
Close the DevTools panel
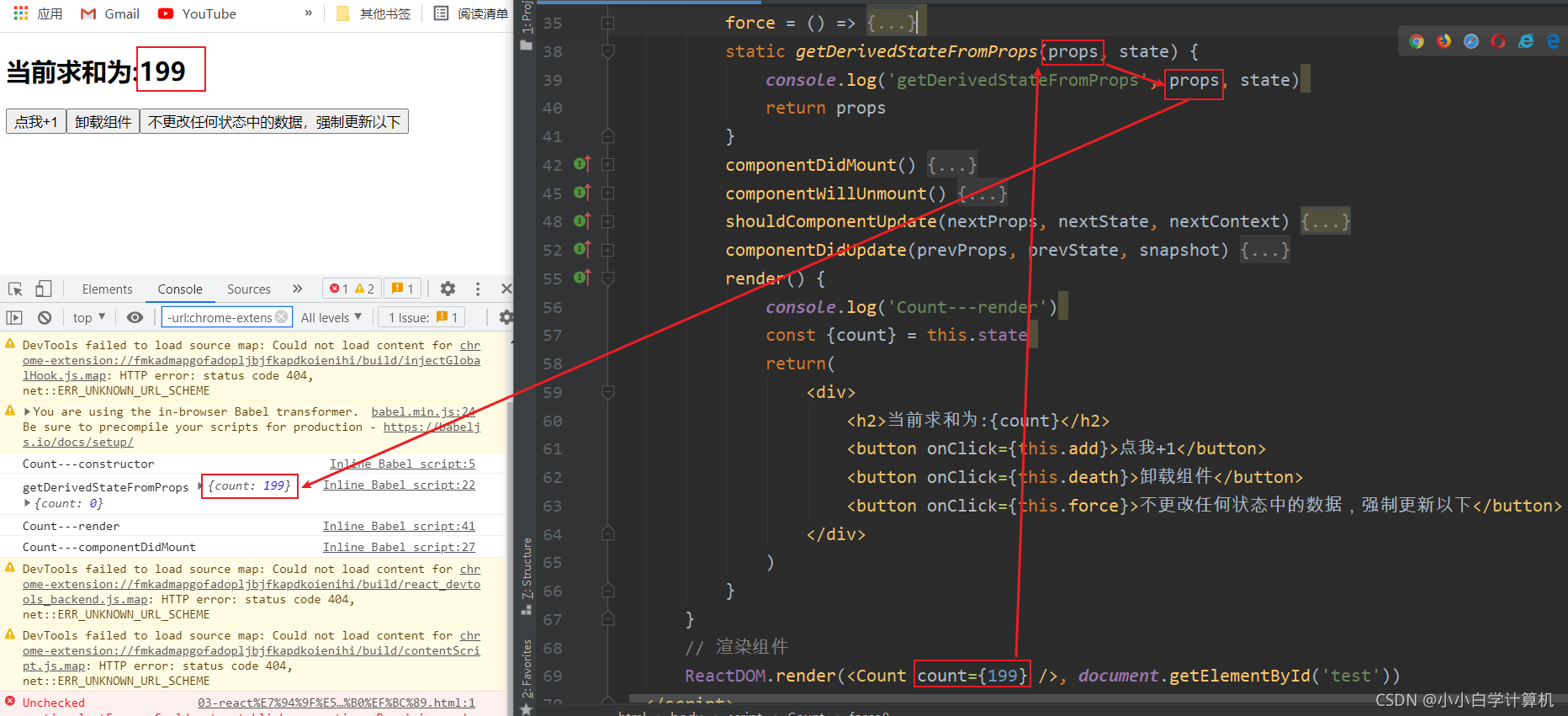pos(506,289)
